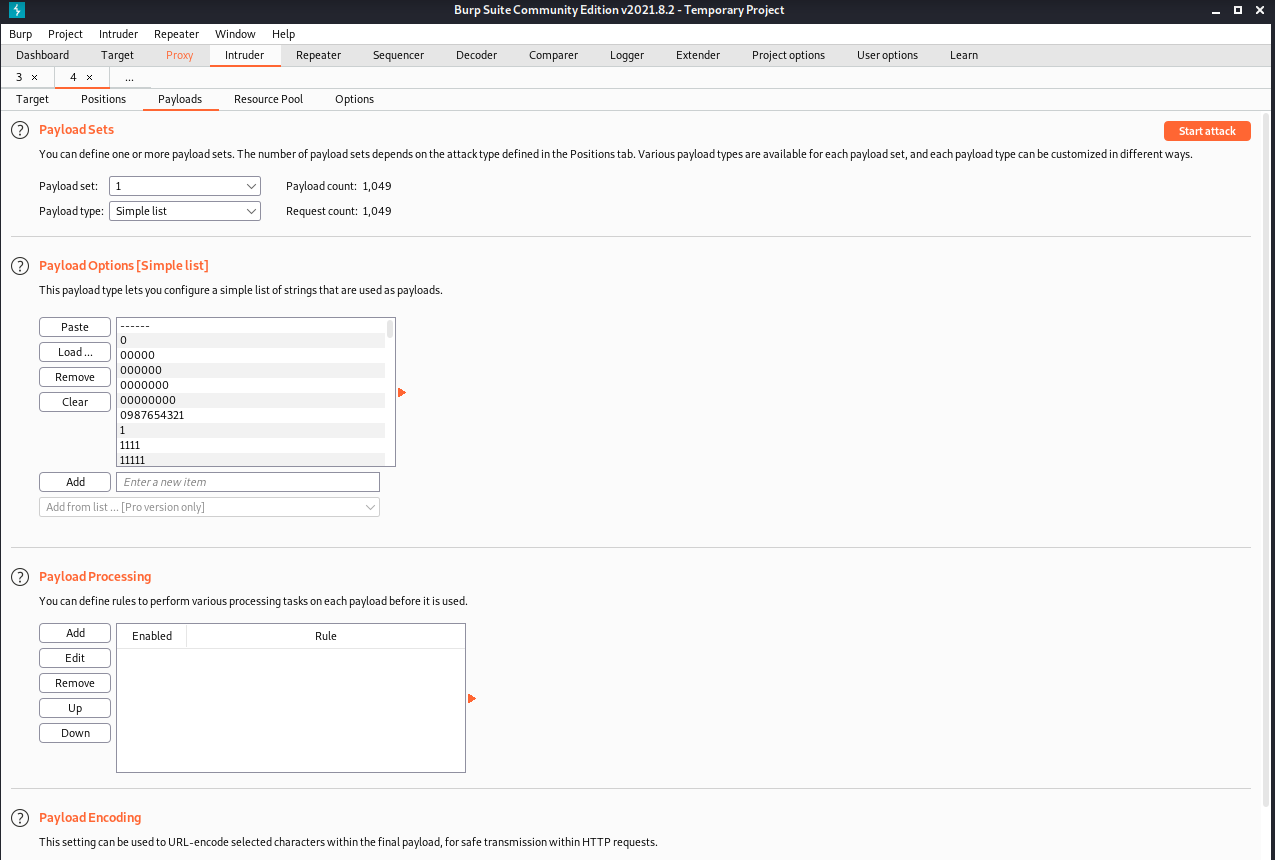Switch to main Target tab
The width and height of the screenshot is (1275, 860).
point(117,55)
